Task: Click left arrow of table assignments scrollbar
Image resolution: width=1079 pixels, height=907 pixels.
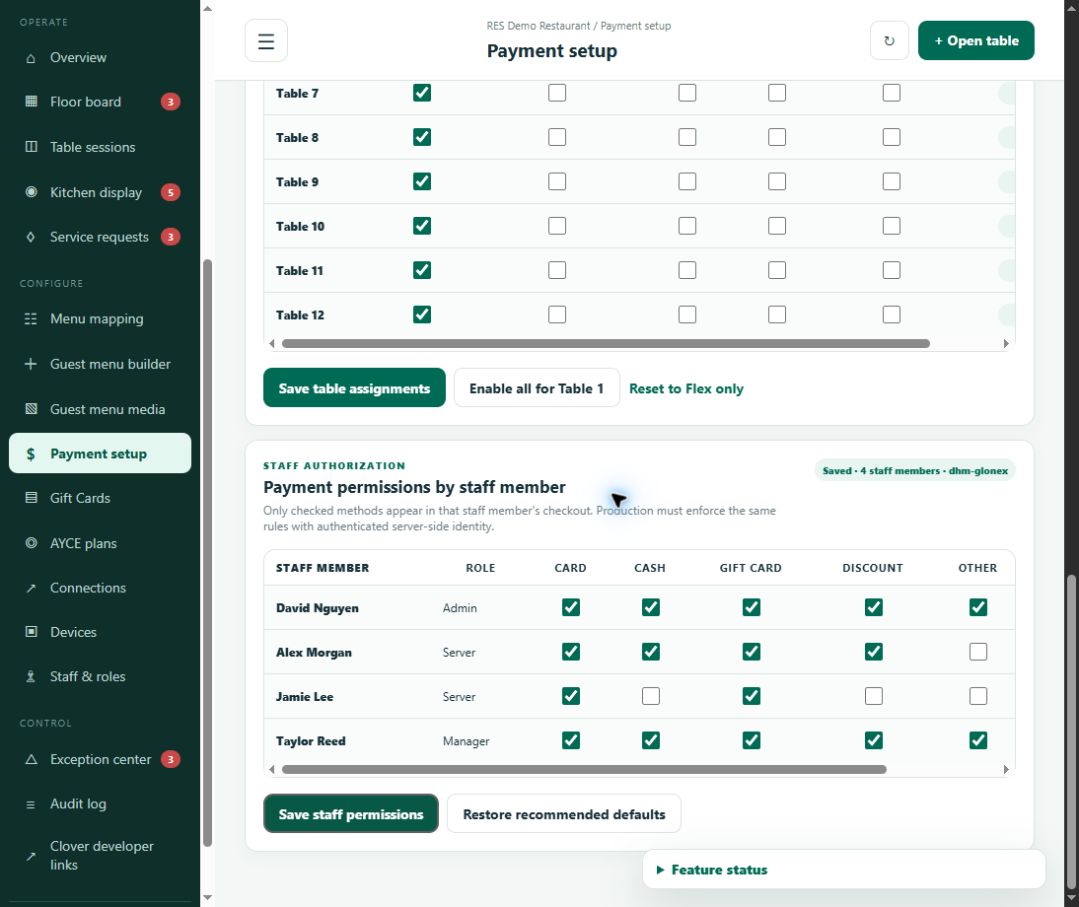Action: (272, 343)
